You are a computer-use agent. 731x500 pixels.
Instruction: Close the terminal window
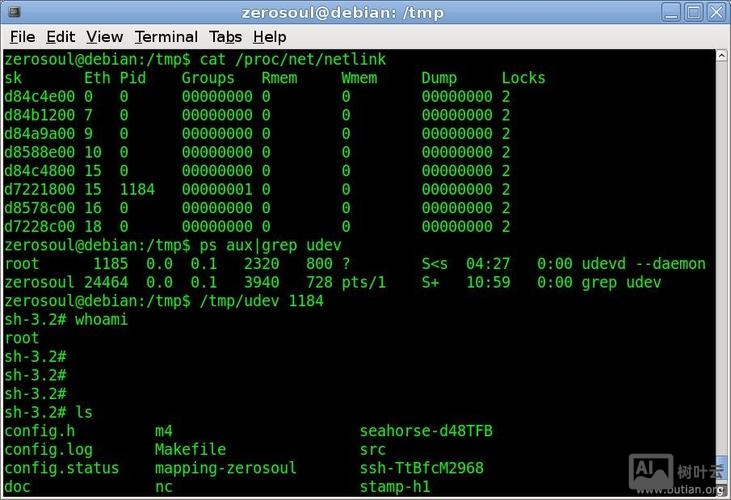click(x=716, y=12)
